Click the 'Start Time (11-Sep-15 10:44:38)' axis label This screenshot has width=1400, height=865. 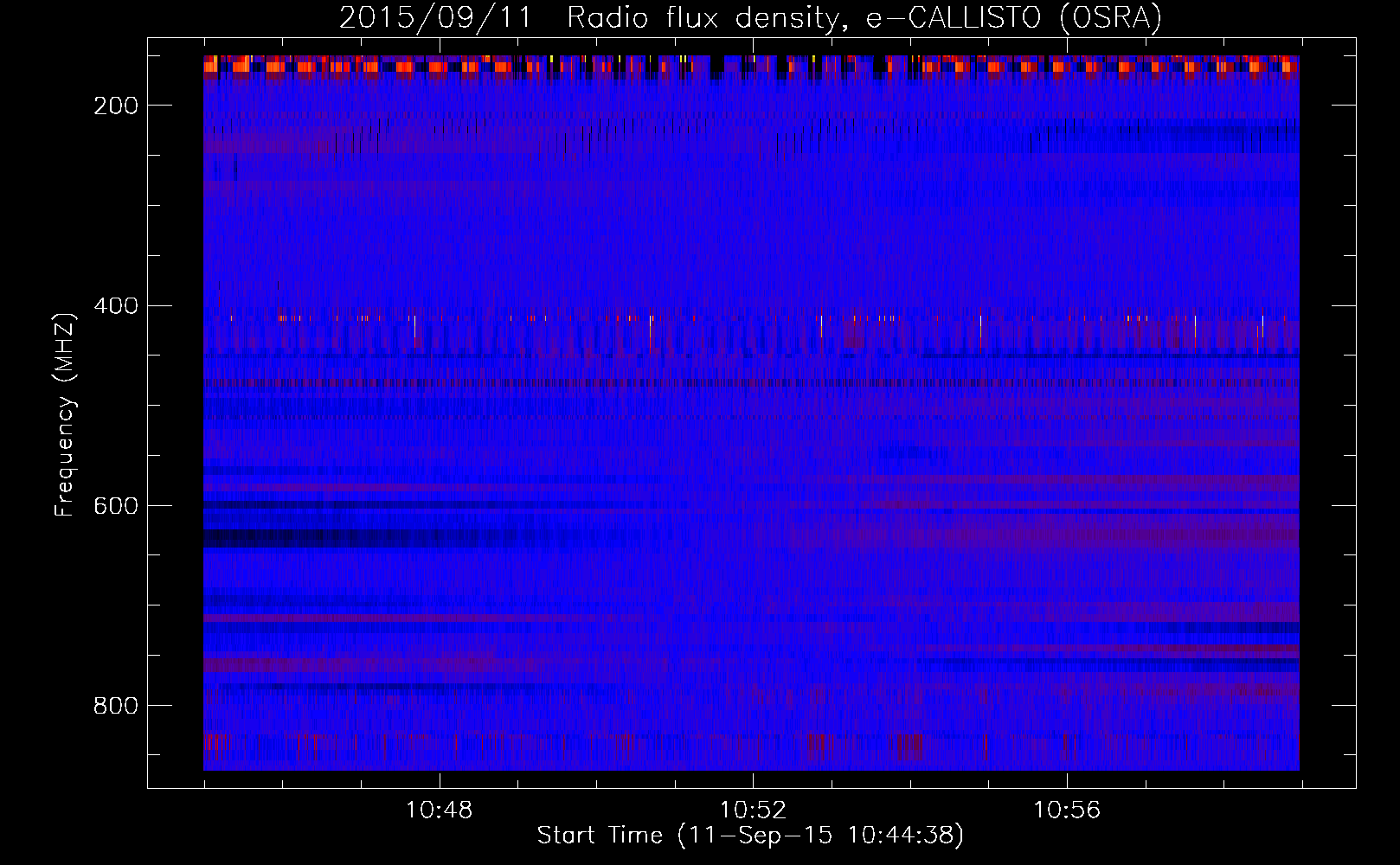tap(750, 836)
